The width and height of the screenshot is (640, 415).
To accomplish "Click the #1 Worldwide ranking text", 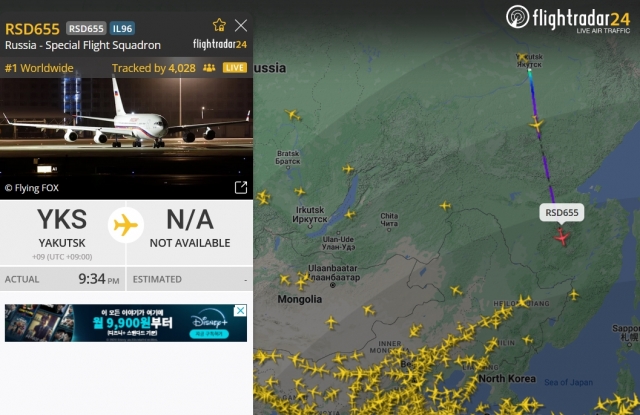I will [39, 68].
